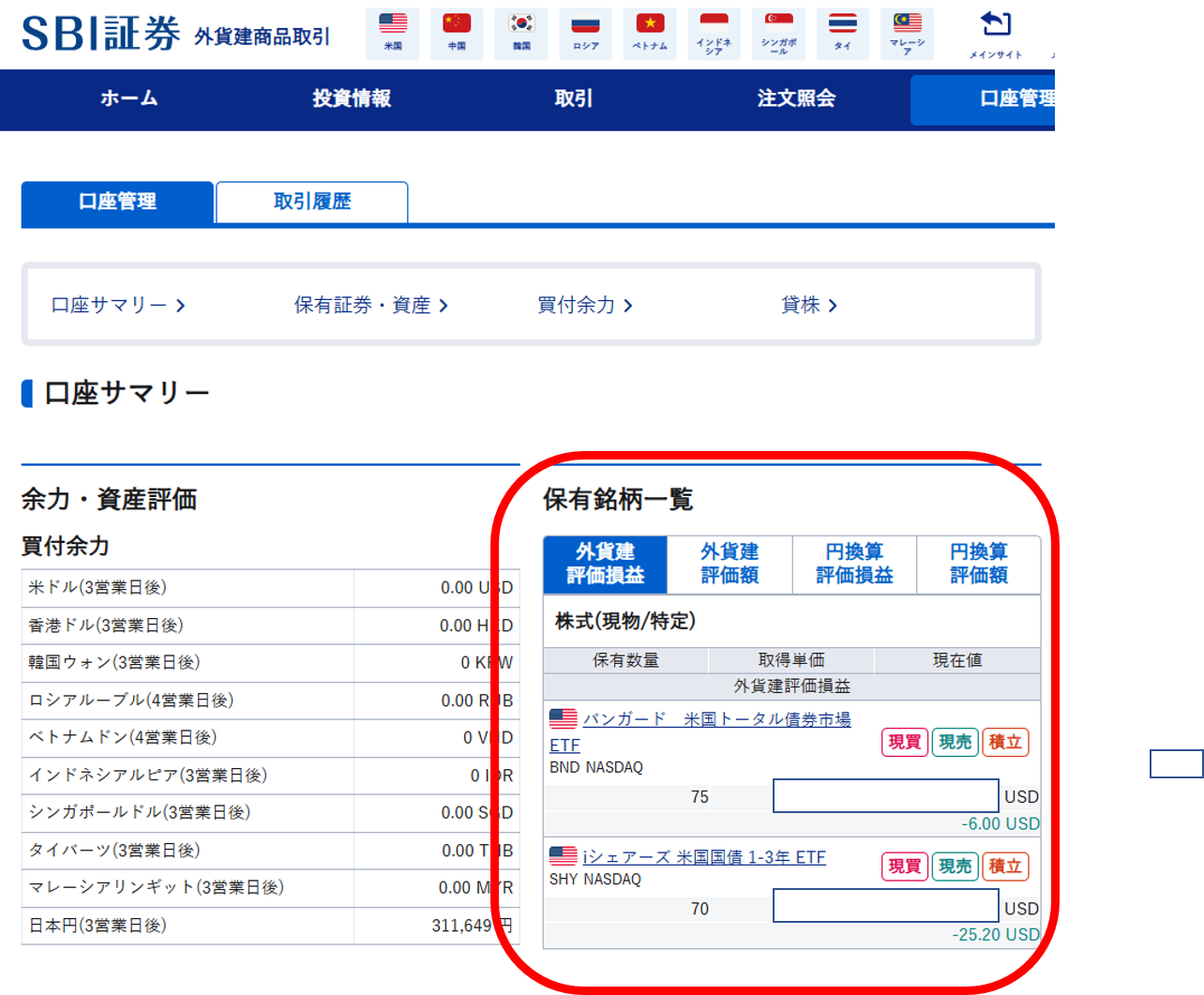Click the 香港ドル(3営業日後) row label

pos(106,625)
